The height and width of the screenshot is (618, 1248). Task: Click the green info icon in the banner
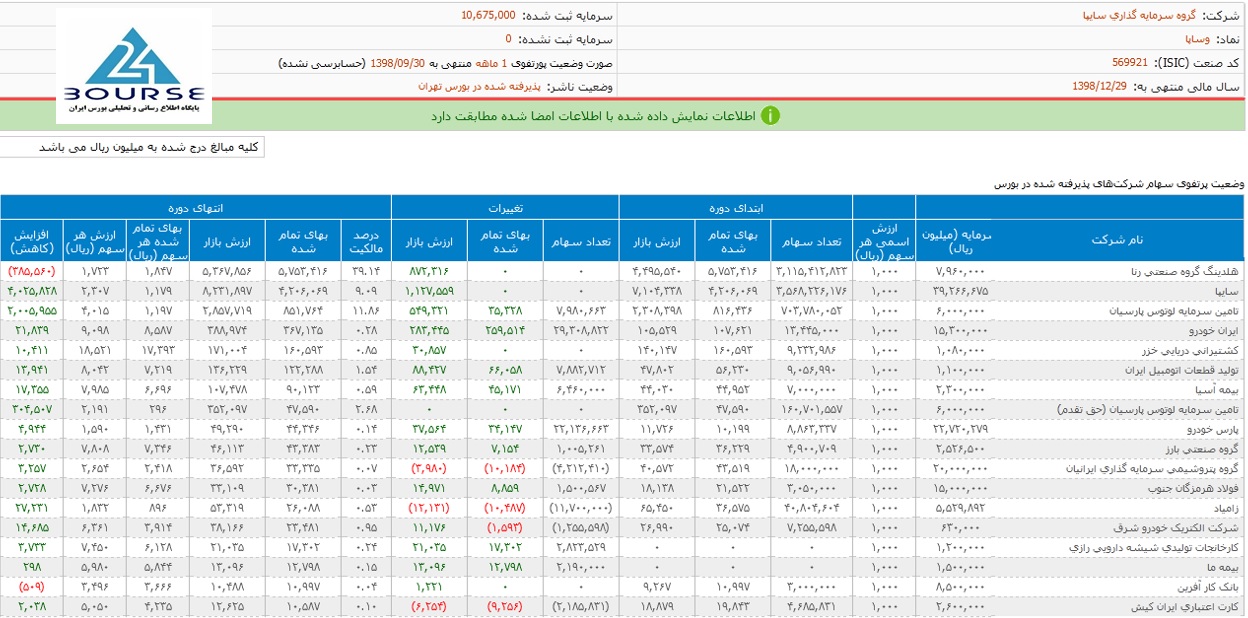pos(770,115)
